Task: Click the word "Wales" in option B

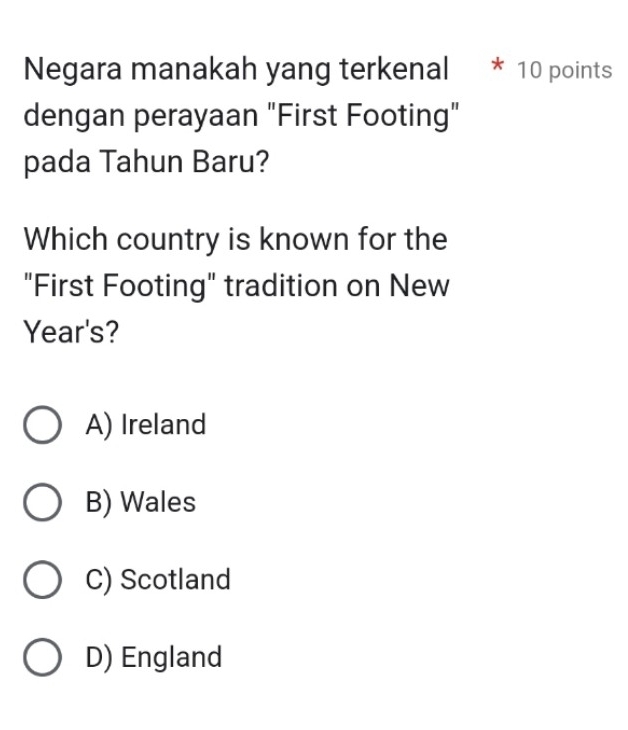Action: 158,503
